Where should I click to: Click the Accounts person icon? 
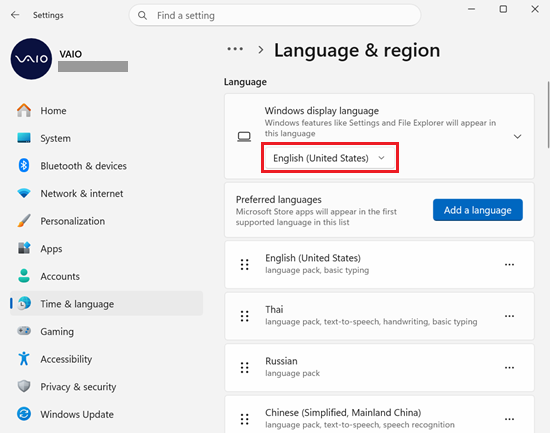coord(24,276)
